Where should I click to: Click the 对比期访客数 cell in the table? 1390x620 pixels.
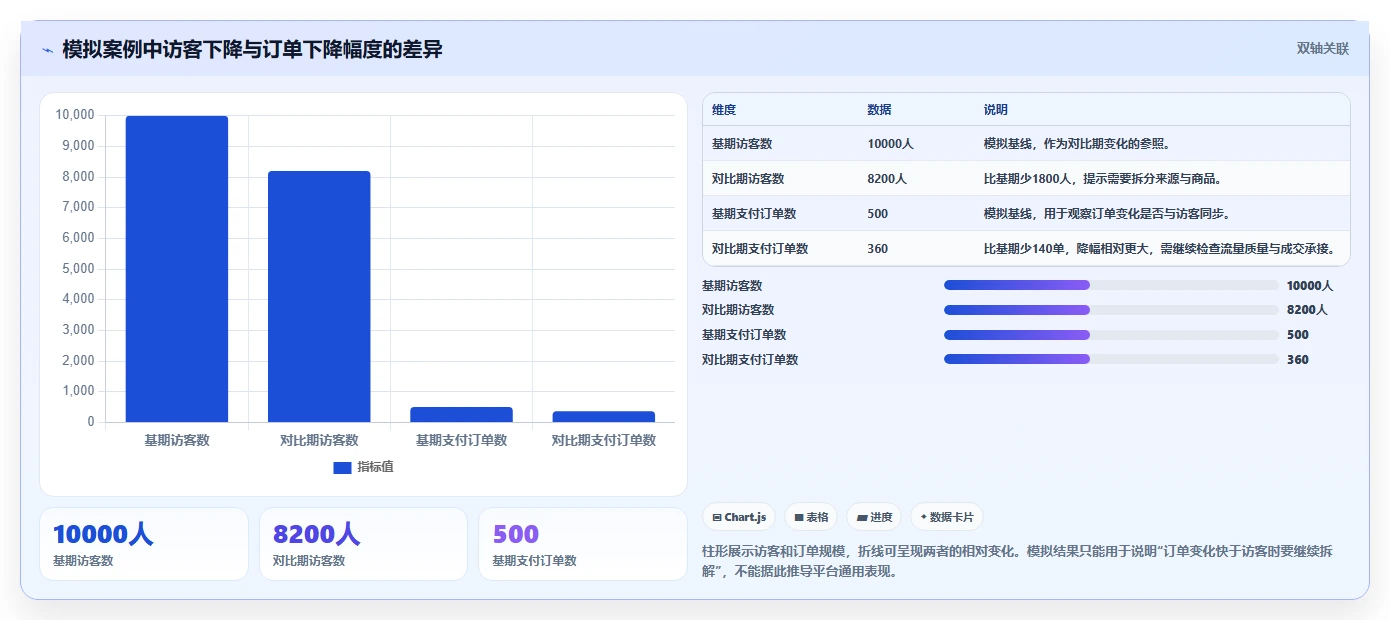748,179
